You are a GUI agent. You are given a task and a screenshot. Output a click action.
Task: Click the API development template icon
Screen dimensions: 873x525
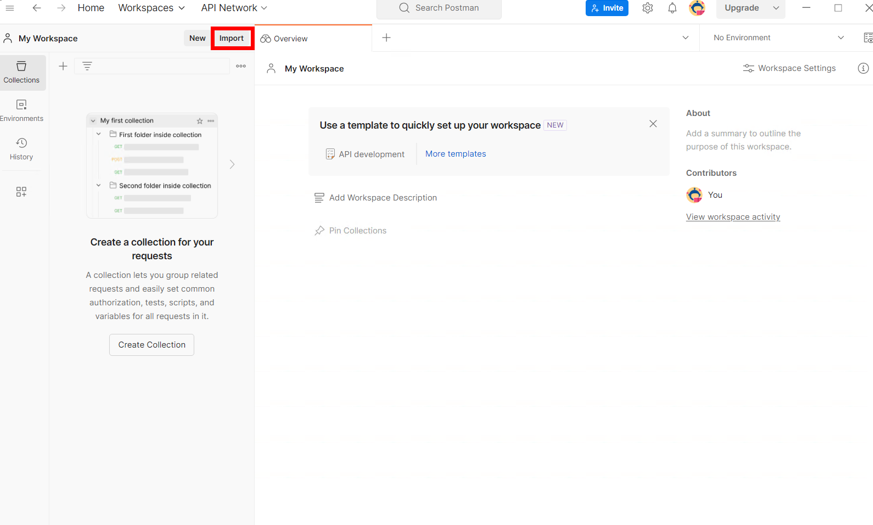330,154
